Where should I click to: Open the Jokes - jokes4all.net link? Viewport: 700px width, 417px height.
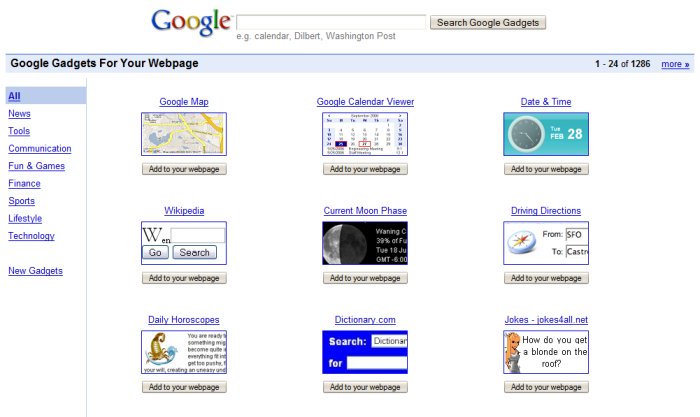pos(546,319)
